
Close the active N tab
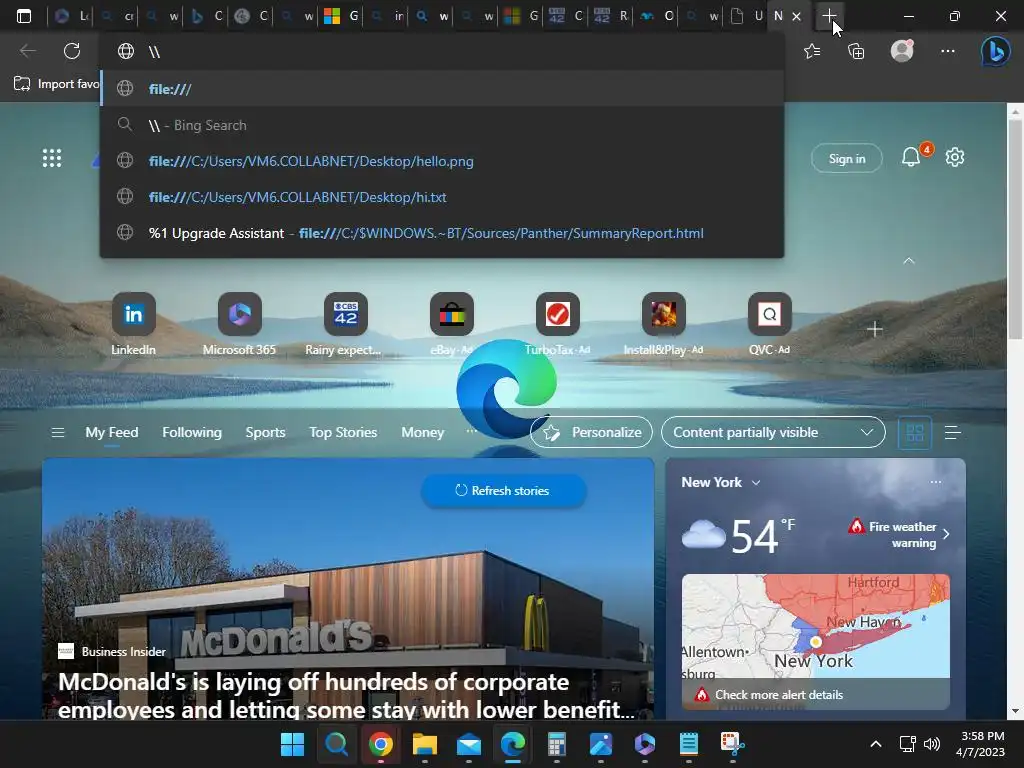coord(796,16)
